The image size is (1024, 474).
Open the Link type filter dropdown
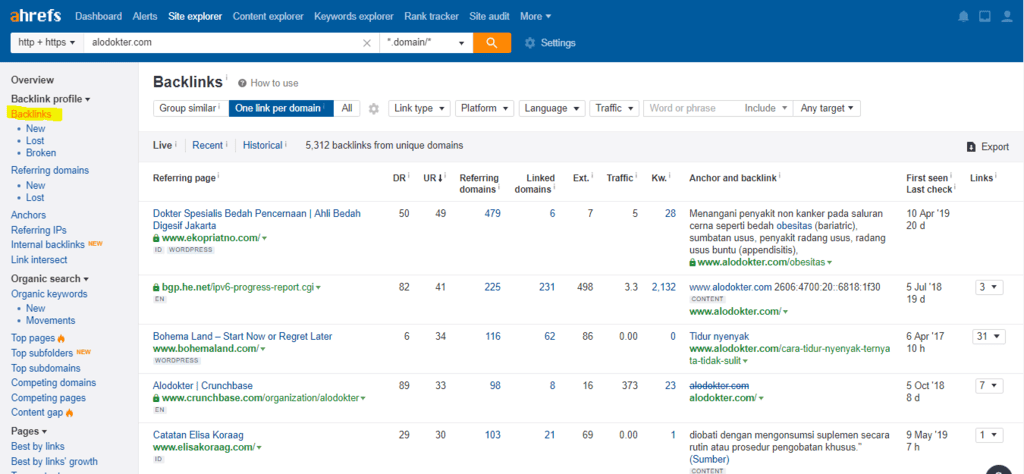tap(419, 108)
